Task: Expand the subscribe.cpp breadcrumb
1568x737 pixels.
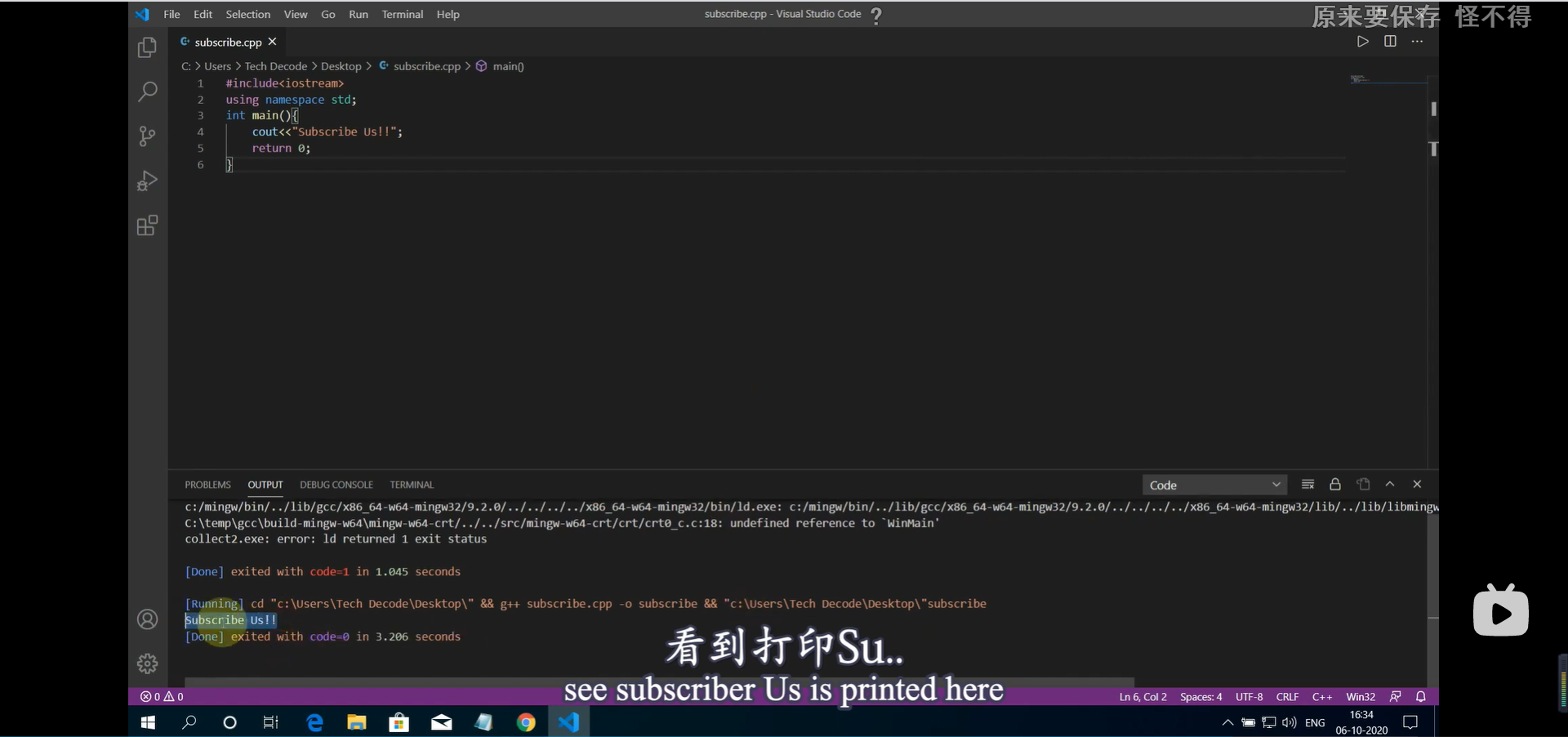Action: coord(420,66)
